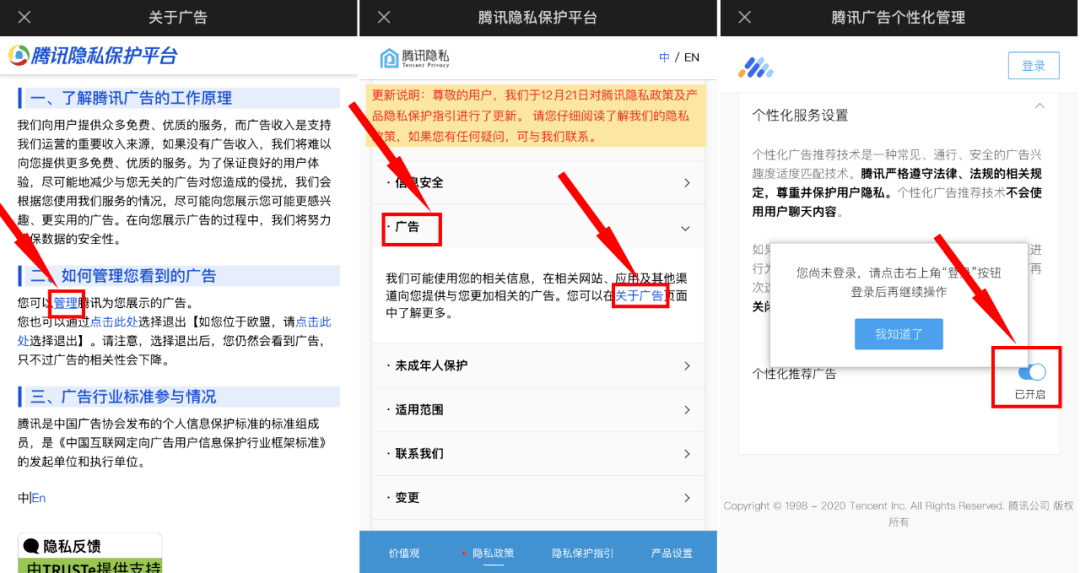Screen dimensions: 1080x573
Task: Select the 广告 section heading
Action: [407, 227]
